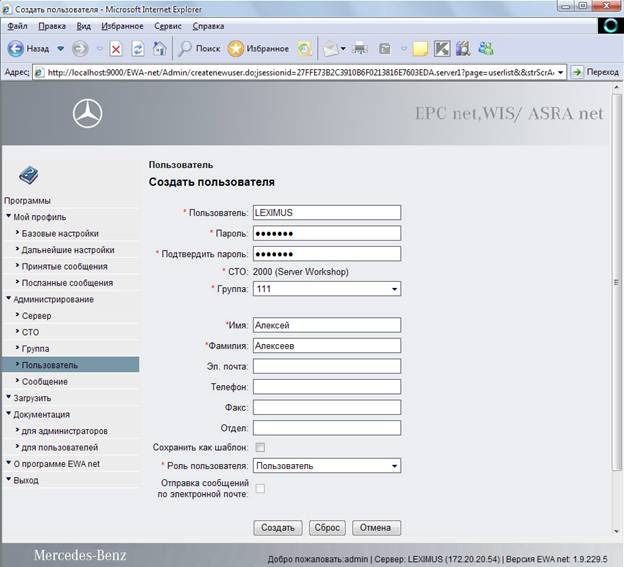Click the Mercedes star logo
This screenshot has height=567, width=624.
point(88,114)
